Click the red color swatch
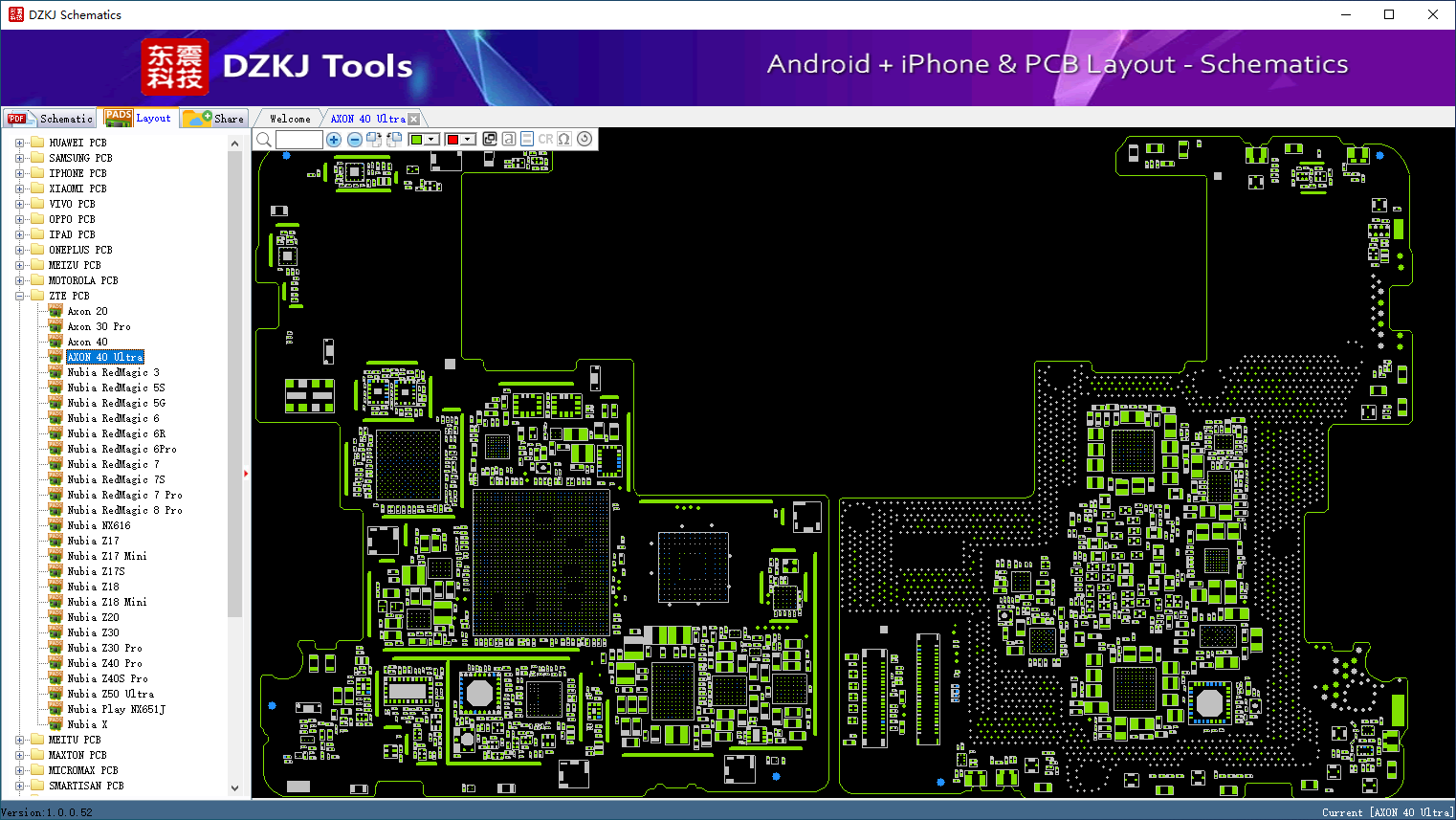 452,140
